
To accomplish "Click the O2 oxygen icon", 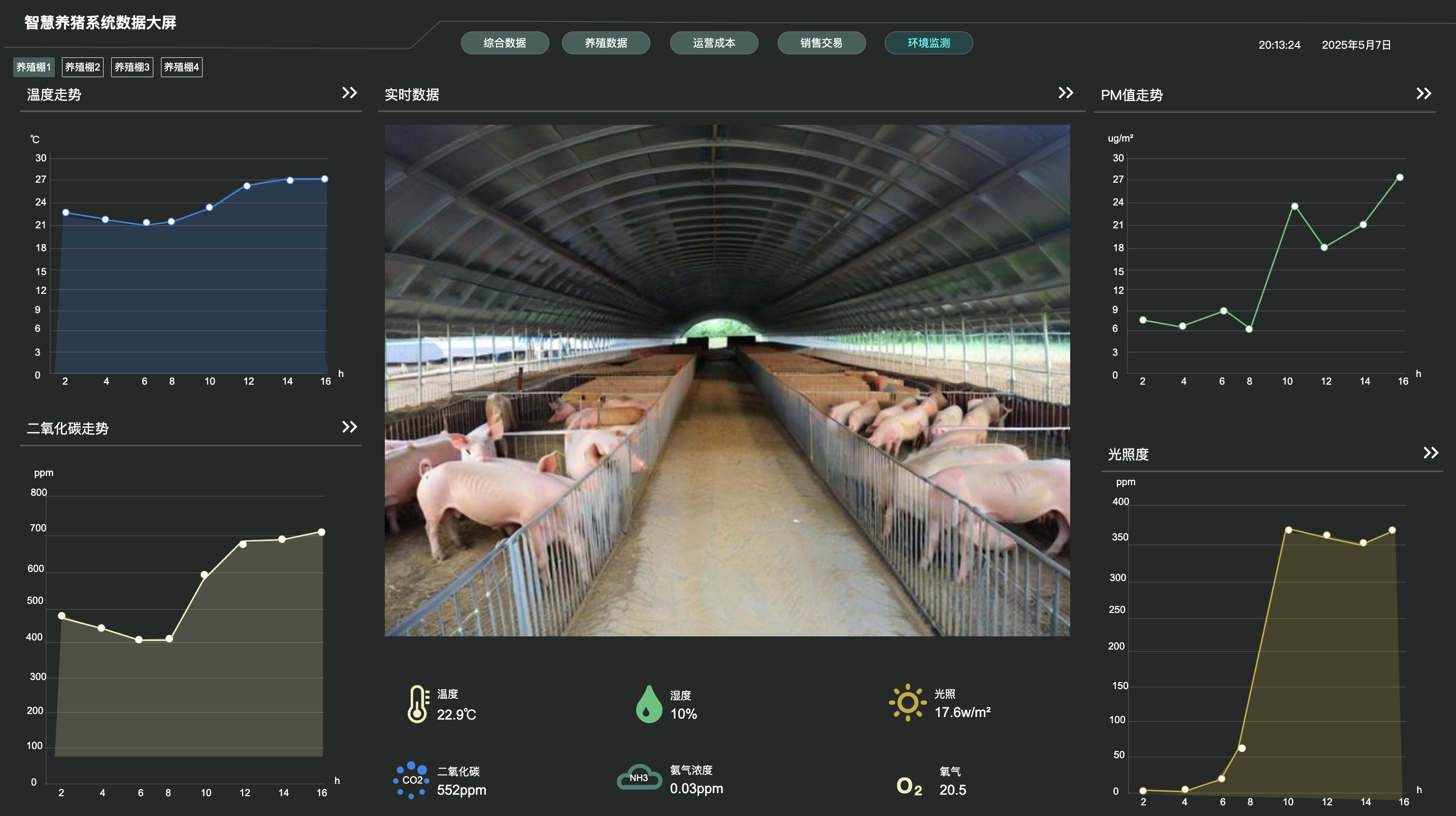I will pyautogui.click(x=909, y=786).
